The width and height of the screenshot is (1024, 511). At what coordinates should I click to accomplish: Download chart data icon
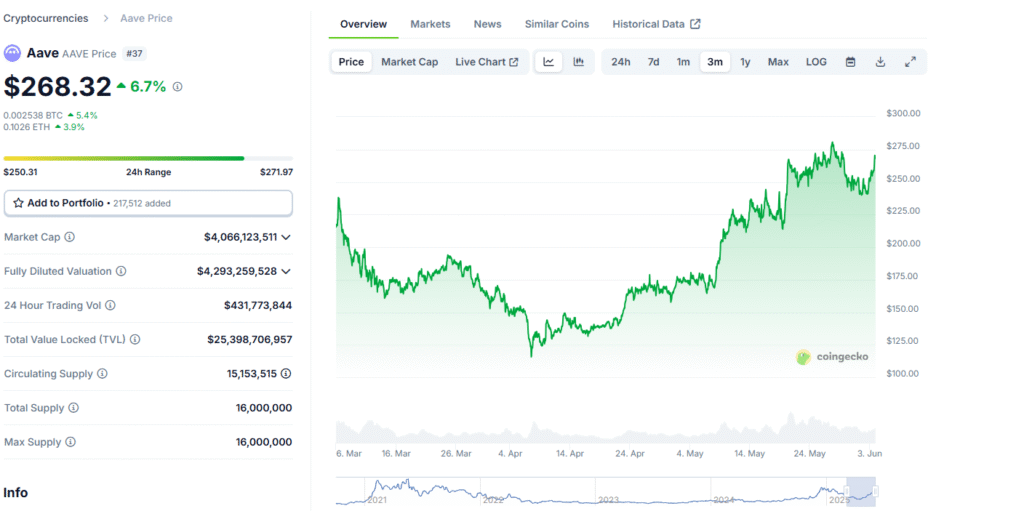point(880,62)
